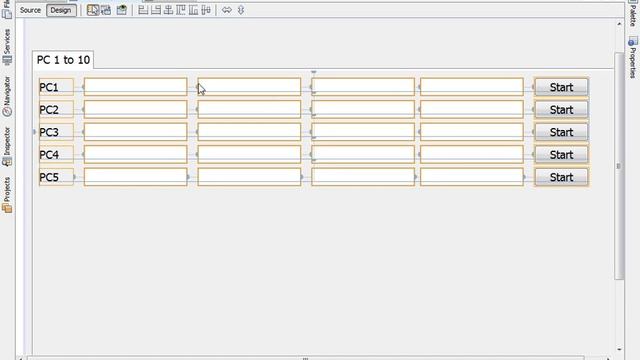This screenshot has width=640, height=360.
Task: Select first text field in PC4 row
Action: [136, 154]
